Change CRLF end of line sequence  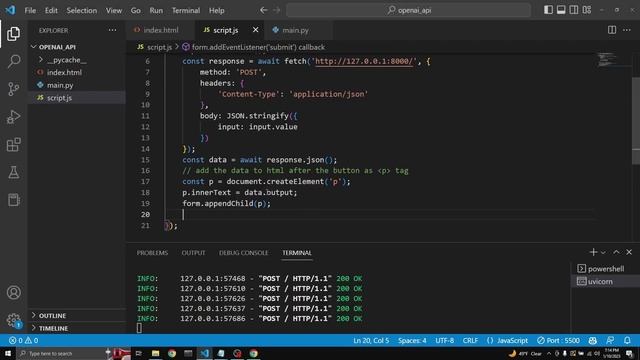tap(470, 340)
